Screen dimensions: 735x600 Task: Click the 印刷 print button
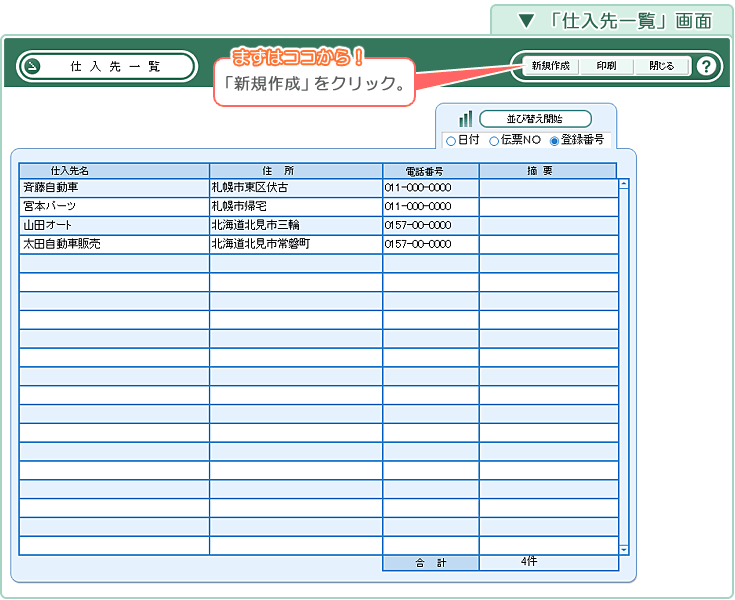(x=606, y=66)
